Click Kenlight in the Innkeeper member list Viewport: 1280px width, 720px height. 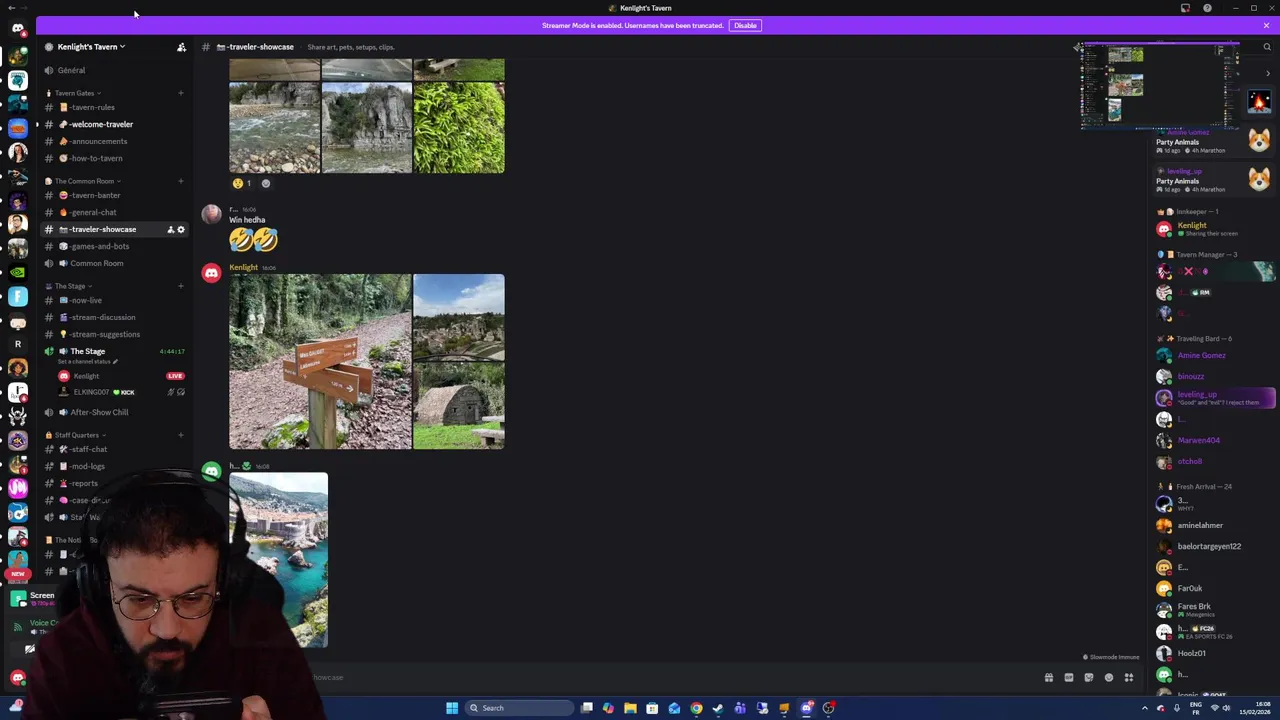(x=1213, y=229)
